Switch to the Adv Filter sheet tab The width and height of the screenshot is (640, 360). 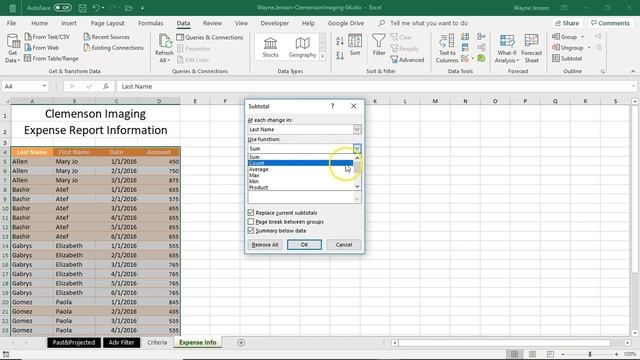click(x=121, y=342)
